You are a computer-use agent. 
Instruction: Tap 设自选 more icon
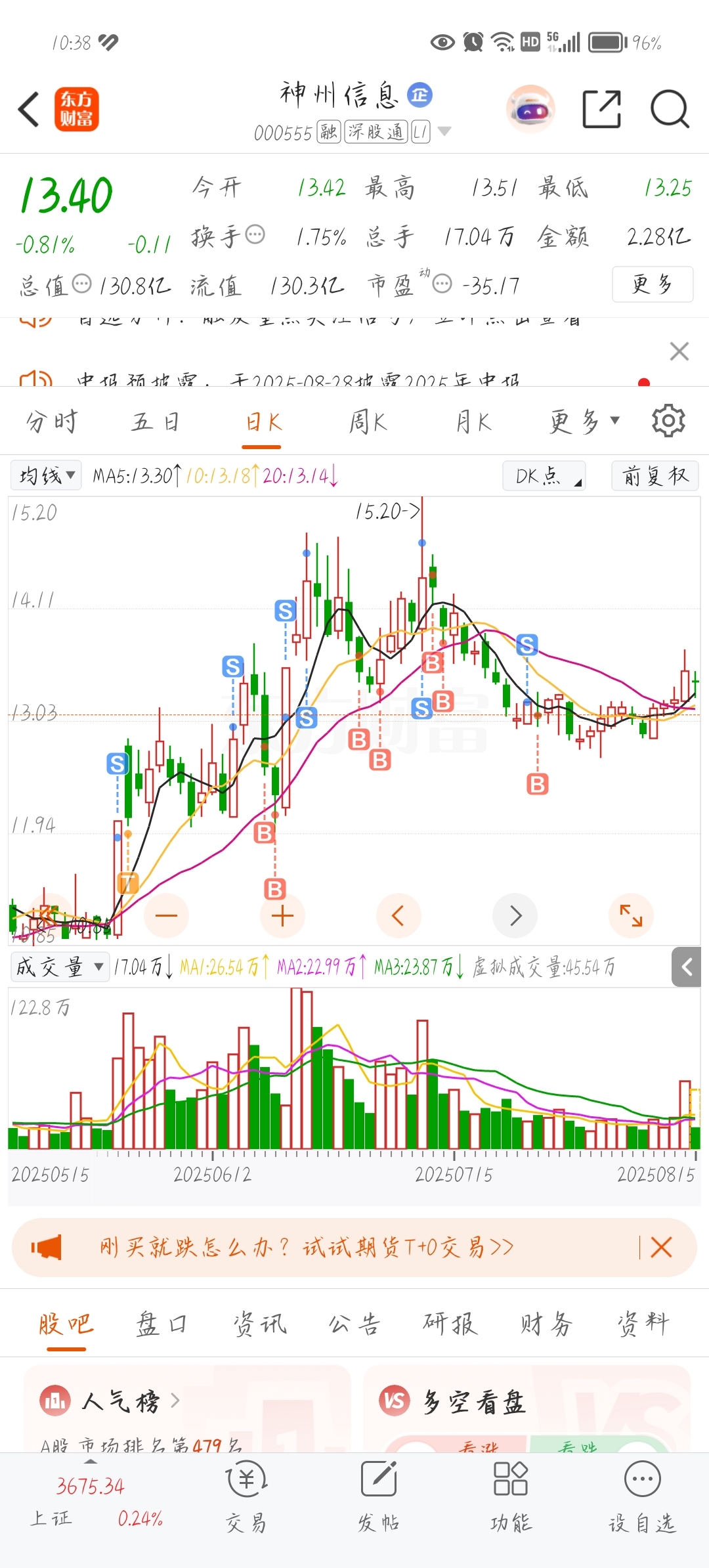pos(642,1498)
